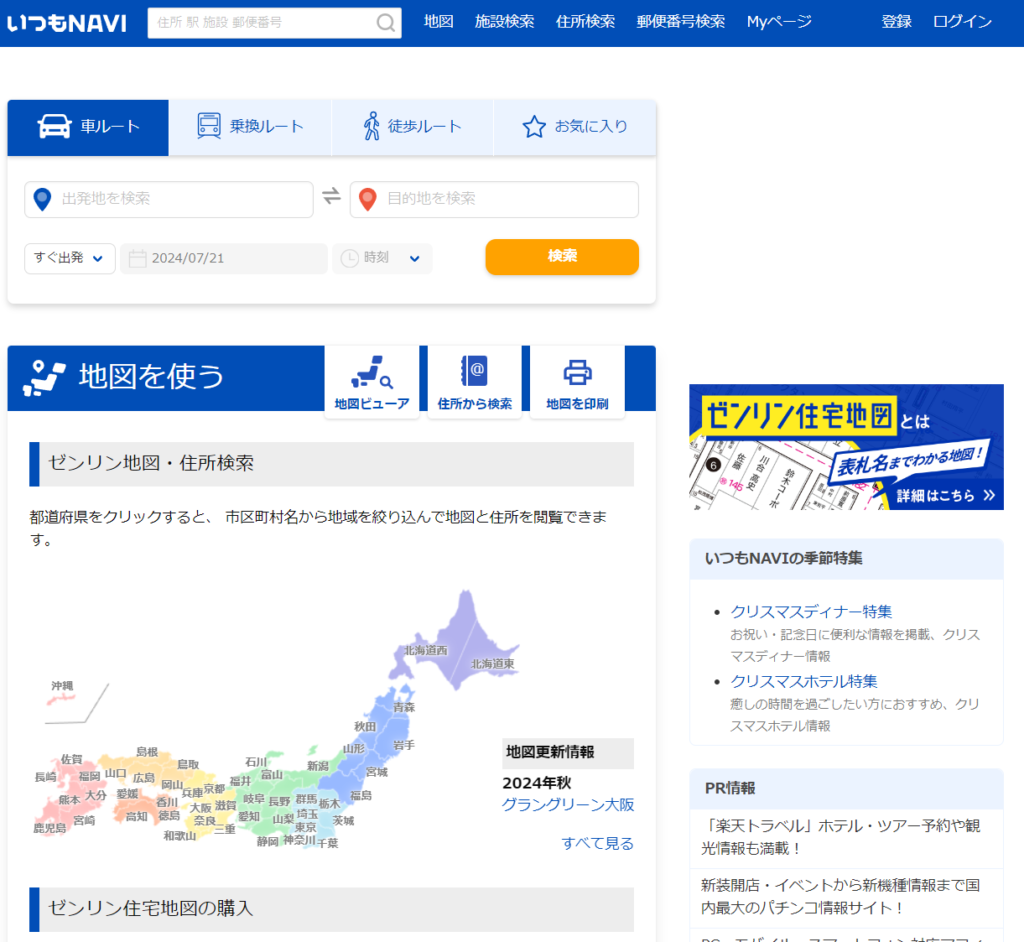The image size is (1024, 942).
Task: Select 北海道東 region on the map
Action: tap(492, 664)
